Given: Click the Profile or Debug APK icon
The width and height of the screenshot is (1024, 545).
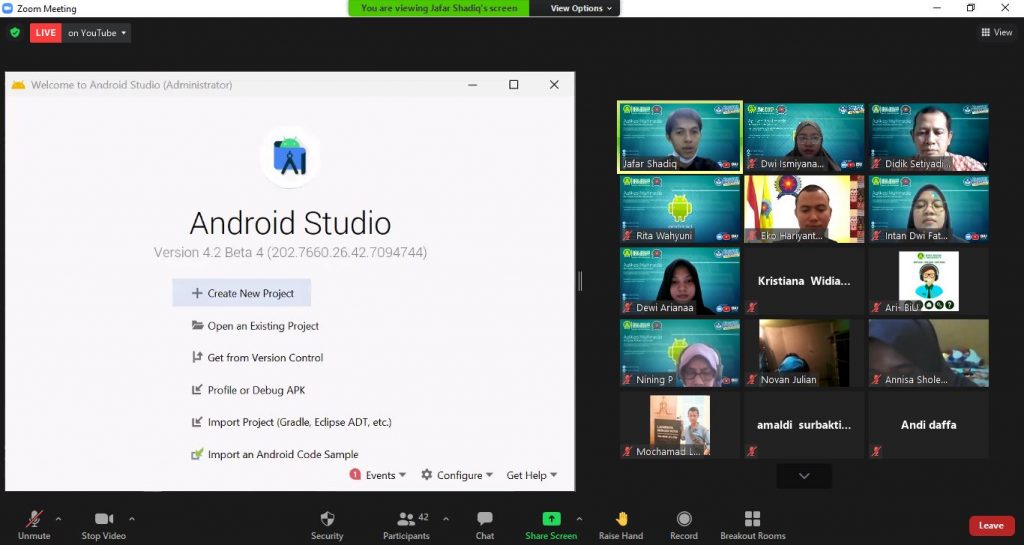Looking at the screenshot, I should [x=197, y=390].
